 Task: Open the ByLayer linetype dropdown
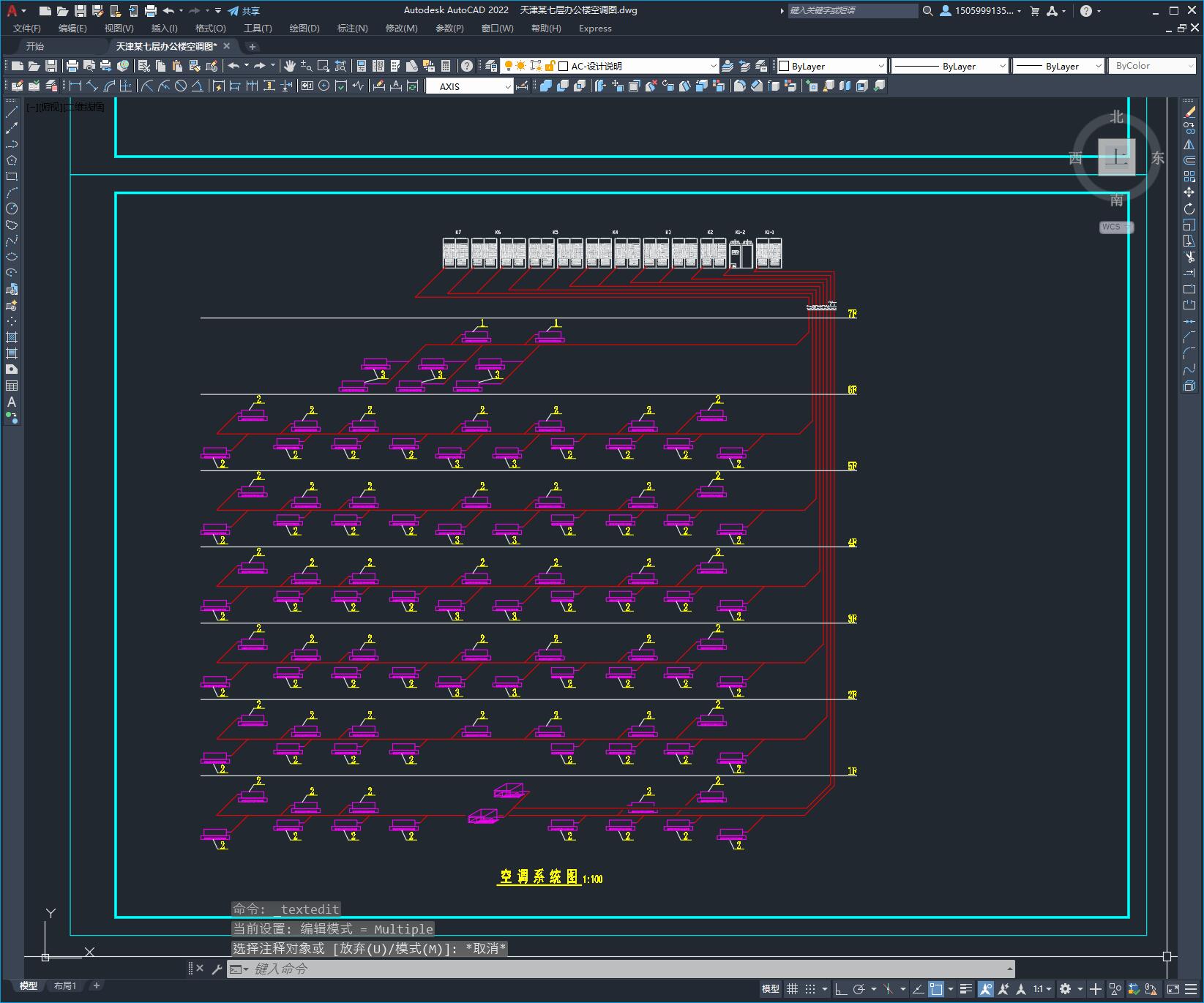coord(950,66)
